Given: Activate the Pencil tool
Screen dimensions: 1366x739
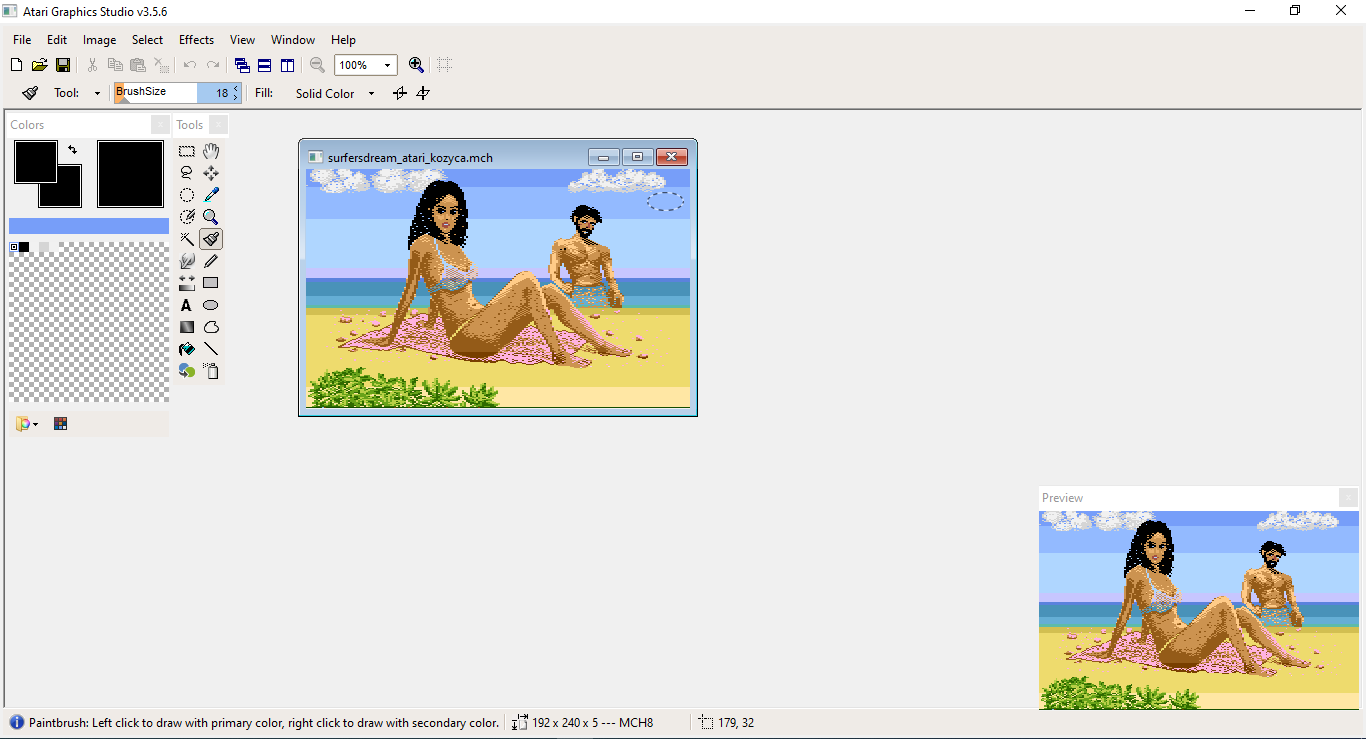Looking at the screenshot, I should [x=211, y=261].
